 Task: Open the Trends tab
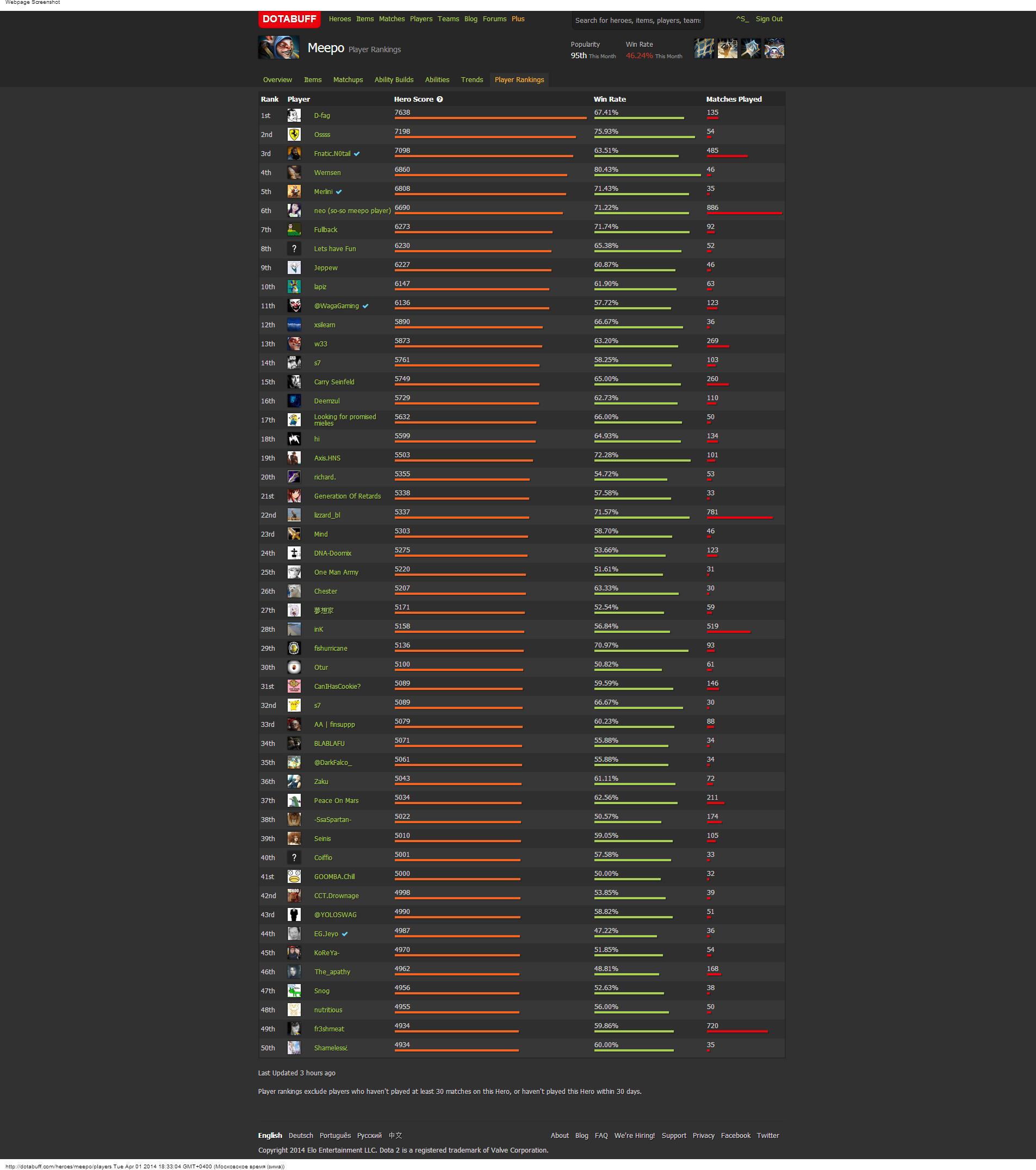pyautogui.click(x=472, y=80)
